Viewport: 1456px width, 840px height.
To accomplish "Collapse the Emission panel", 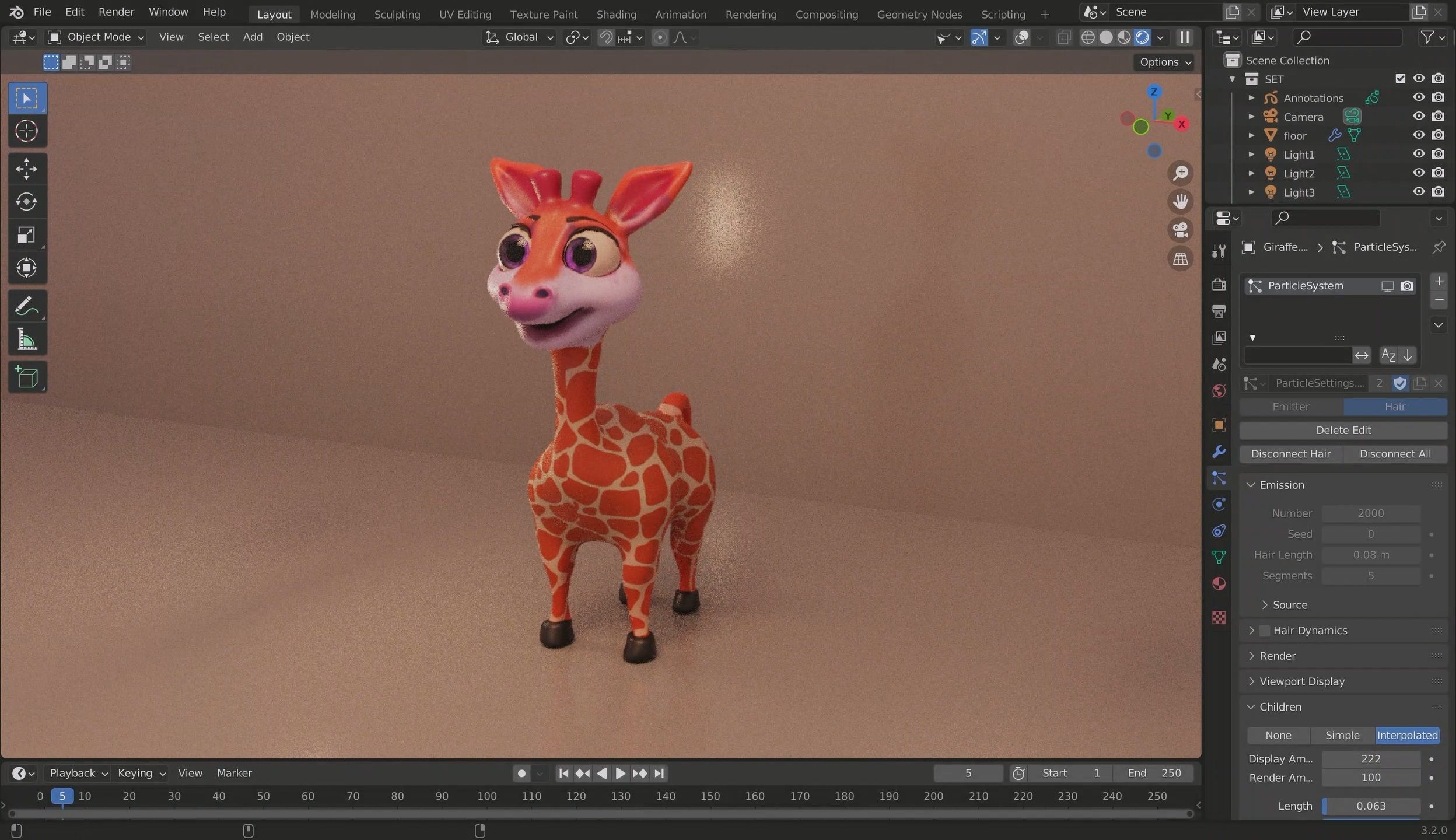I will click(x=1282, y=485).
